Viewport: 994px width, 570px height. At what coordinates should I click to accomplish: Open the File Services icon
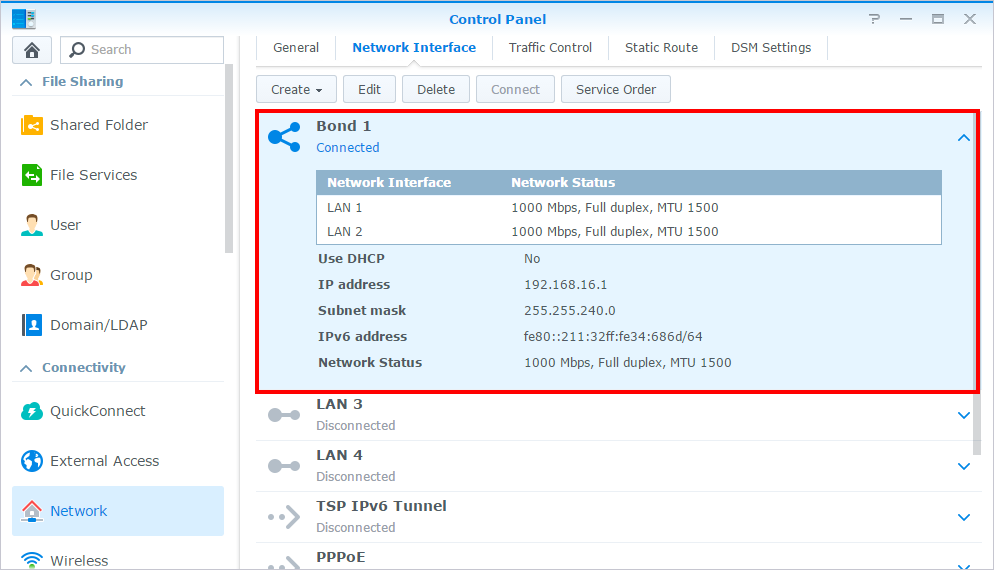(x=32, y=175)
